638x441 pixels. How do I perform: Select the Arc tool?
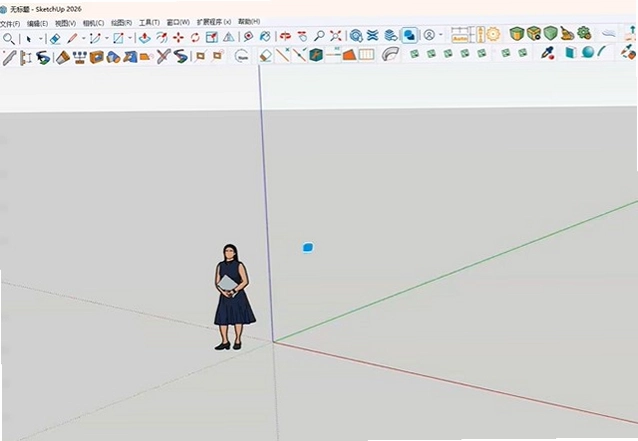[x=95, y=38]
